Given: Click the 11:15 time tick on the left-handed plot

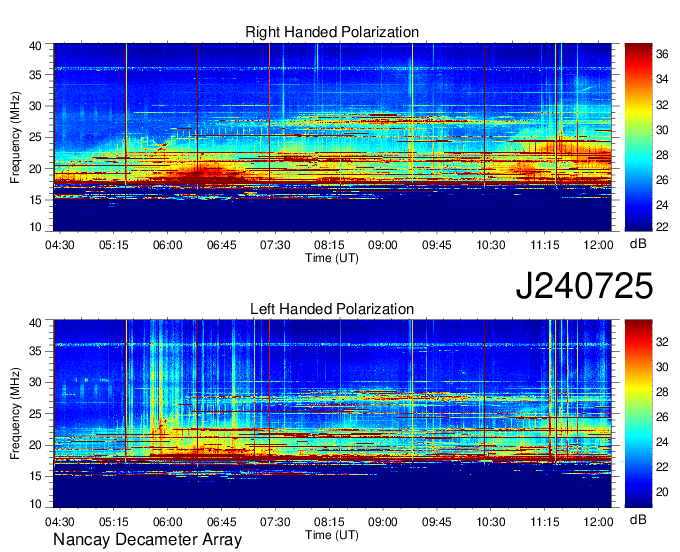Looking at the screenshot, I should (545, 521).
